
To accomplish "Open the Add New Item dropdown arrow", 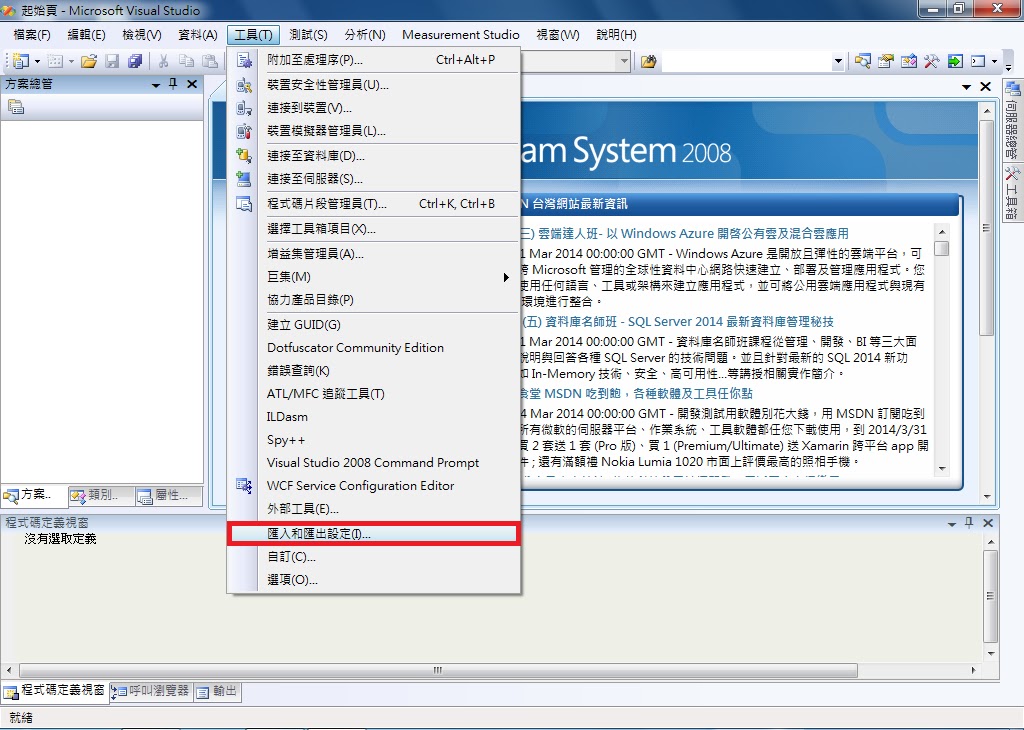I will (x=71, y=61).
